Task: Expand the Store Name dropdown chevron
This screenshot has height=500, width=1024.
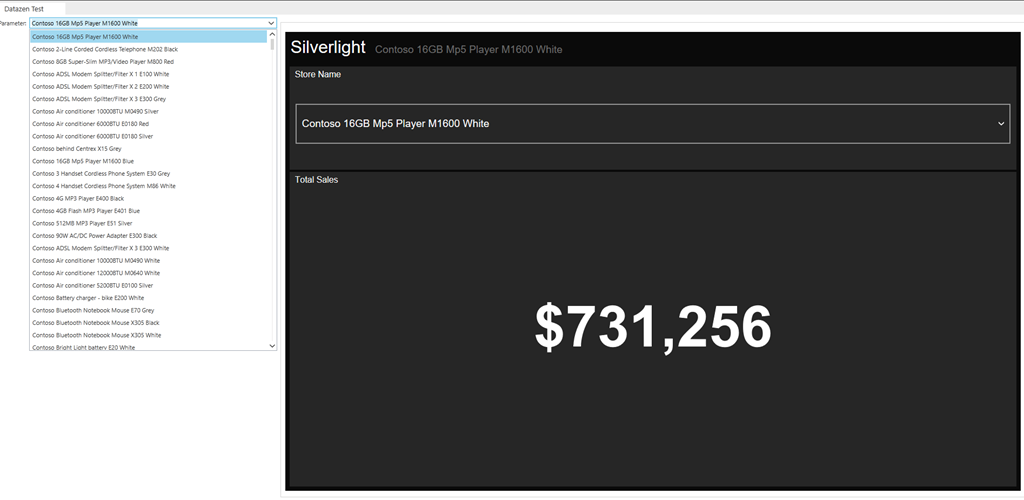Action: coord(1001,124)
